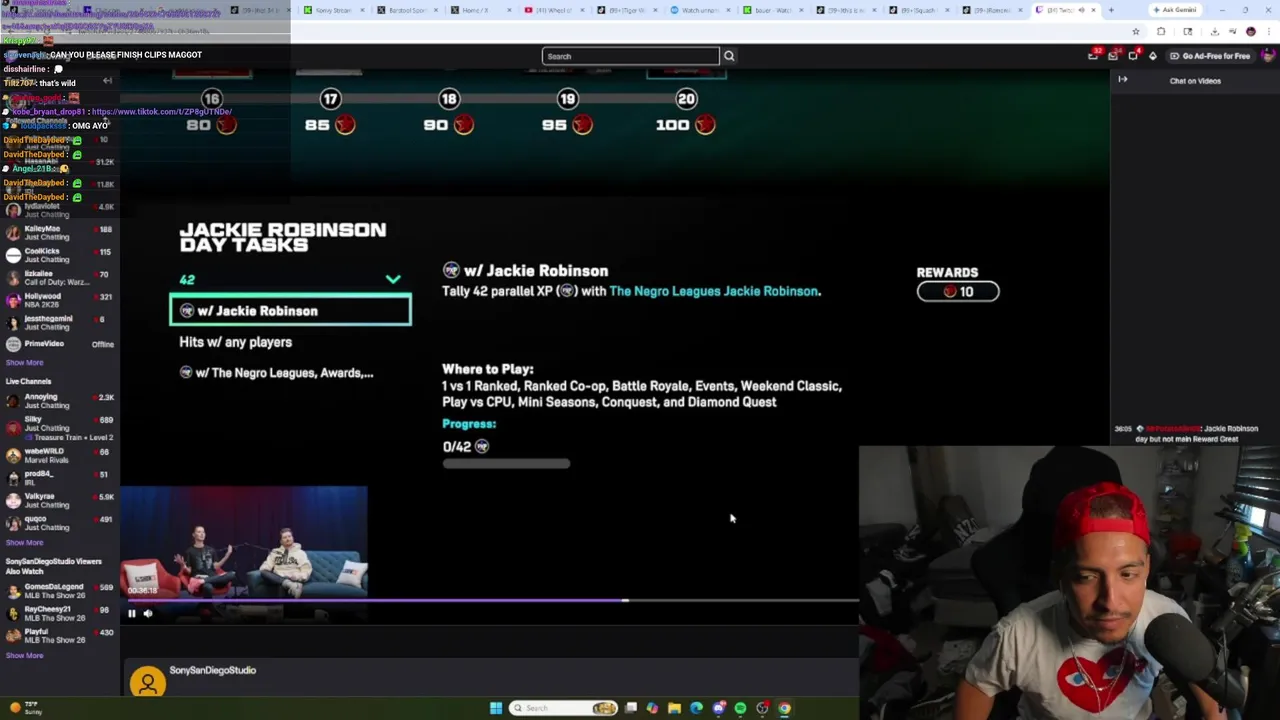Screen dimensions: 1280x720
Task: Open Windows Start menu
Action: pyautogui.click(x=496, y=708)
